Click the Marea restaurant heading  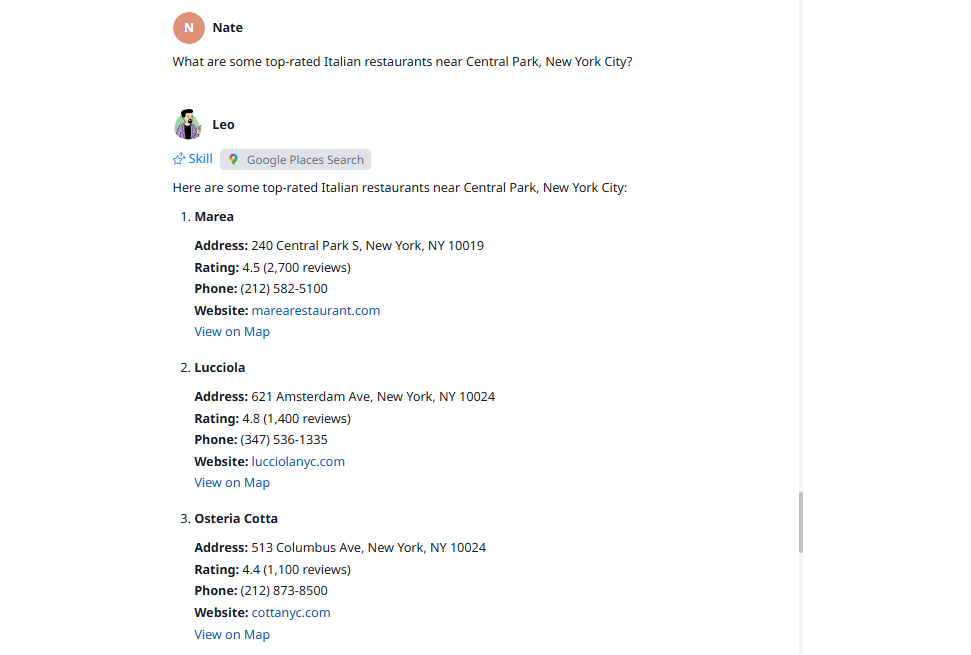(x=214, y=217)
